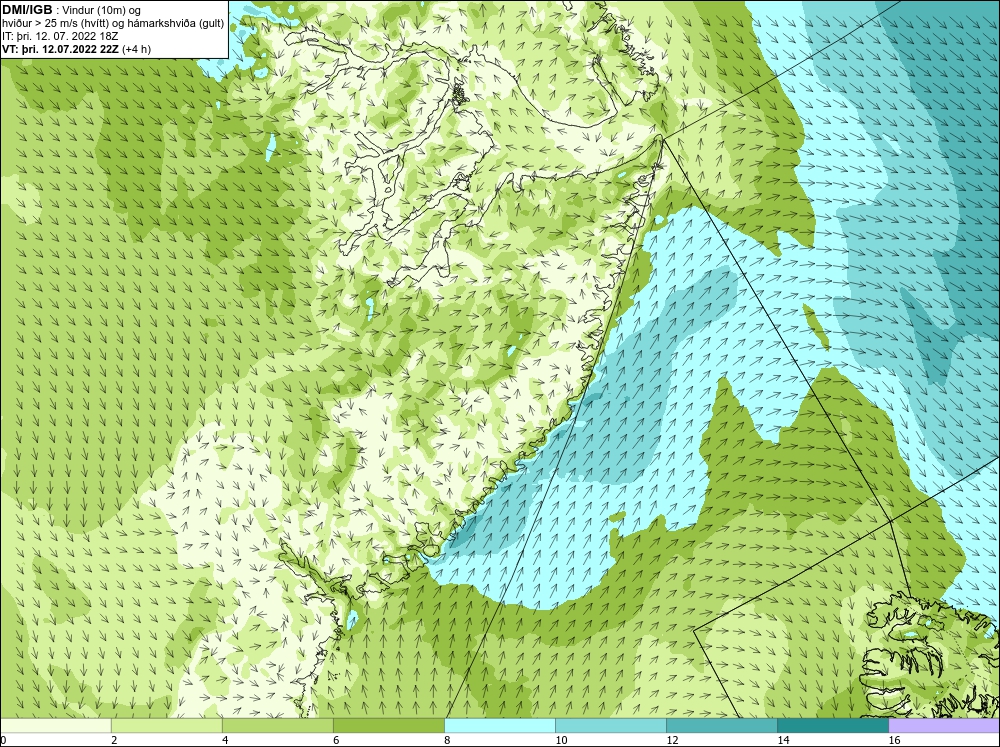Image resolution: width=1000 pixels, height=747 pixels.
Task: Click the 6–8 m/s olive green legend swatch
Action: pos(388,725)
